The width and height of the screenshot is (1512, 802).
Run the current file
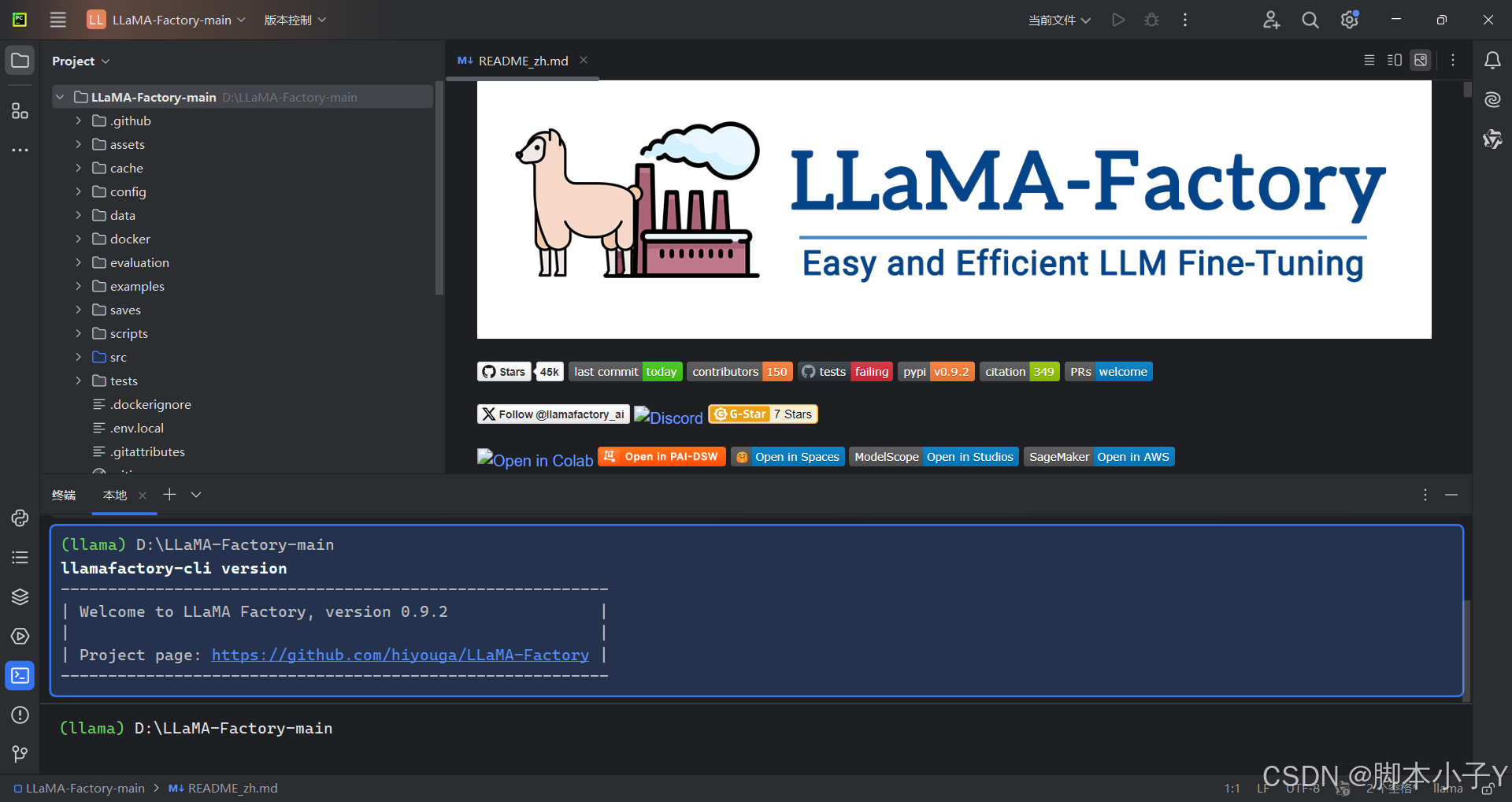(1118, 20)
